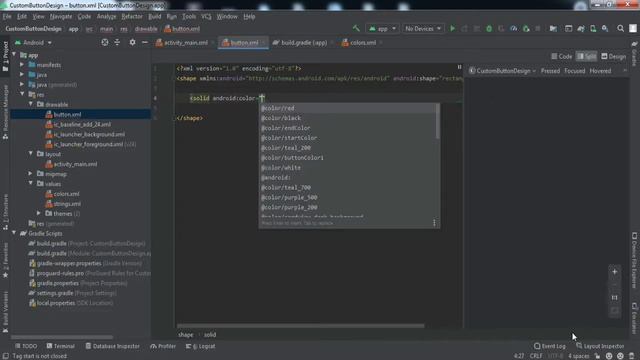Click the editor horizontal scrollbar
Screen dimensions: 640x360
pyautogui.click(x=300, y=326)
